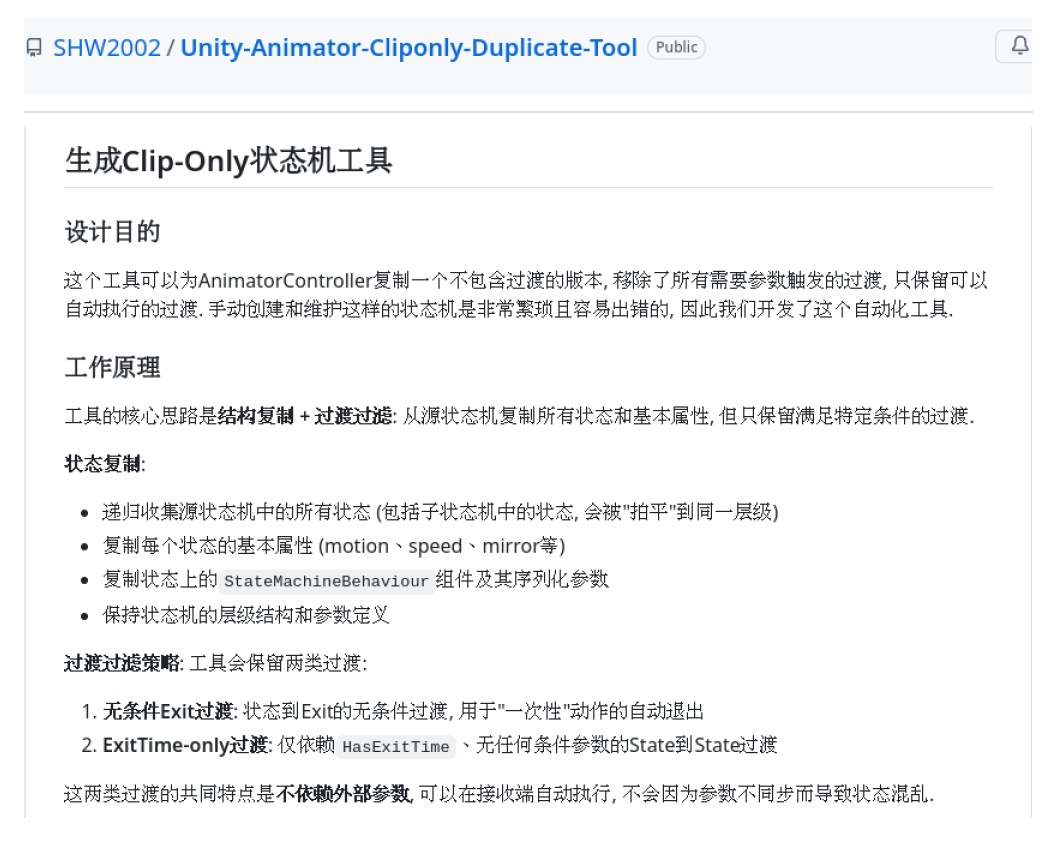1056x841 pixels.
Task: Click the bullet starting 递归收集源状态机
Action: click(440, 512)
